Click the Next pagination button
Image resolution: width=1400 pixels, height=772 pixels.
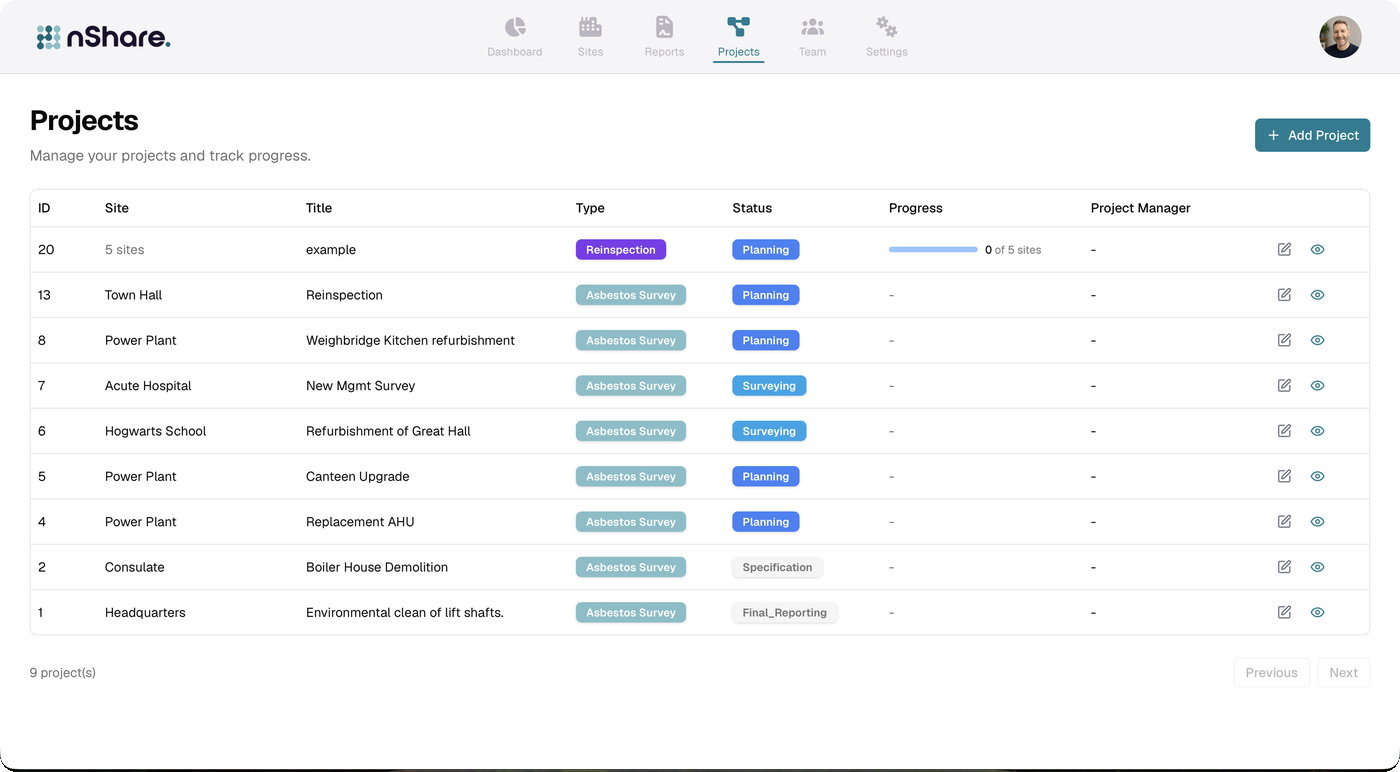(1343, 673)
